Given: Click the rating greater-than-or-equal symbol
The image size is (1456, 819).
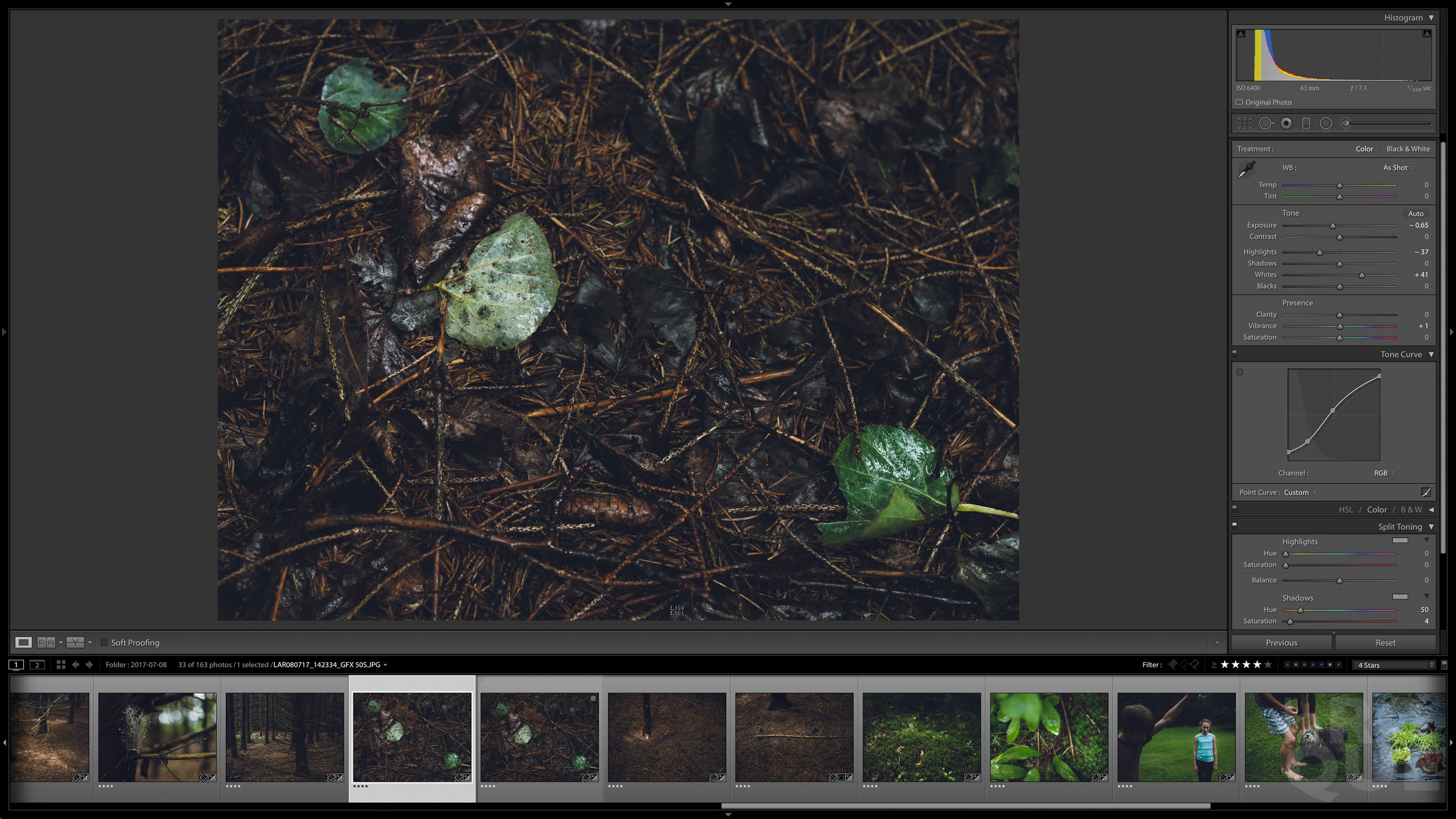Looking at the screenshot, I should pos(1214,665).
